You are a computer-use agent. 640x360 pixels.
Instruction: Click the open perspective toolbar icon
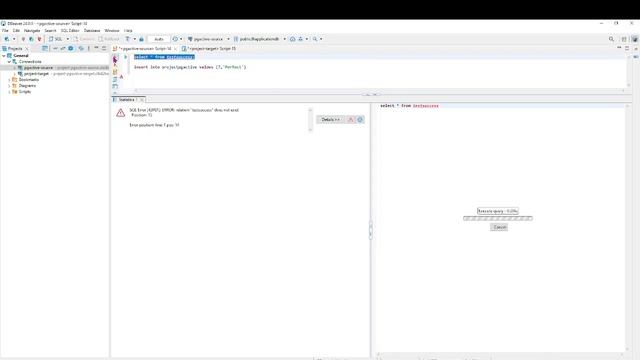[x=624, y=39]
